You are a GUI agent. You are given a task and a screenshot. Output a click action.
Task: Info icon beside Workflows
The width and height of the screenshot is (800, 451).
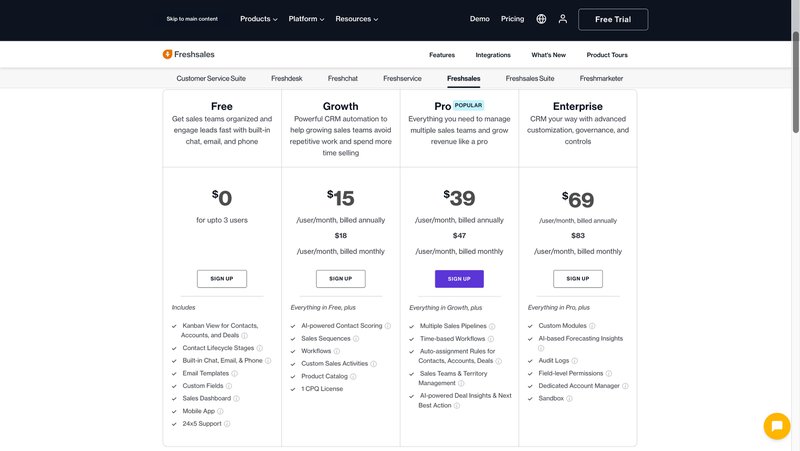337,352
